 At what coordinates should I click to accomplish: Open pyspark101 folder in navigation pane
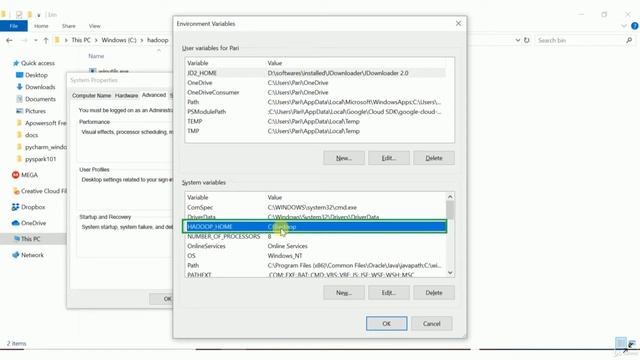coord(36,159)
